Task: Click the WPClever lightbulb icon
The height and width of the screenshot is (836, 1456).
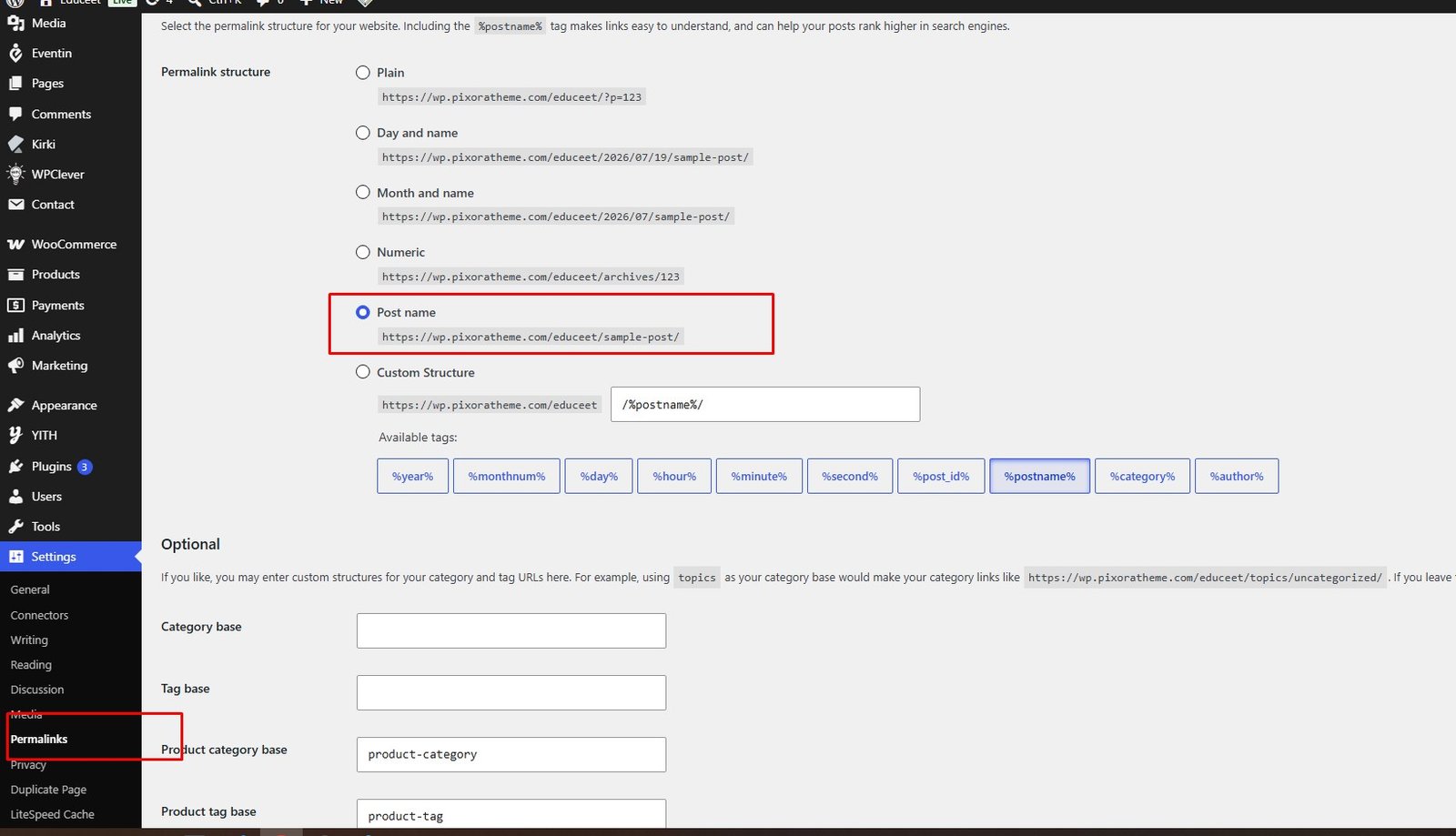Action: tap(15, 175)
